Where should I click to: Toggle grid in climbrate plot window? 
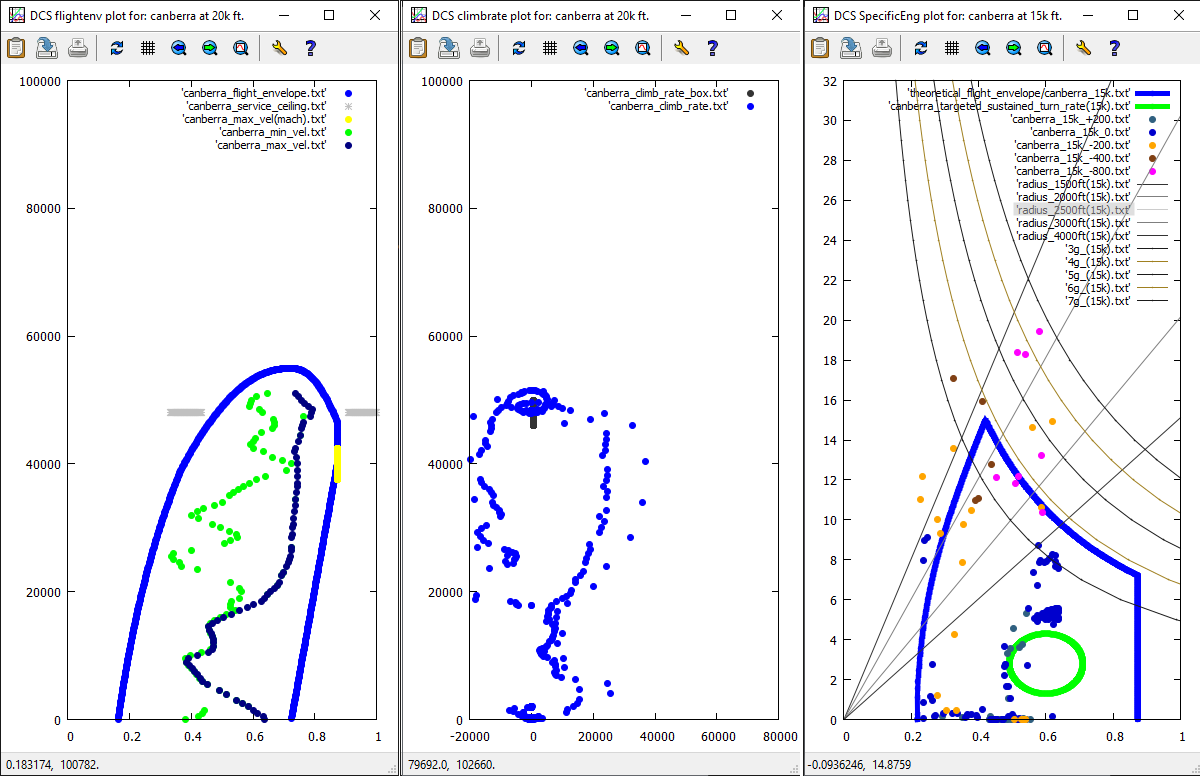[549, 48]
